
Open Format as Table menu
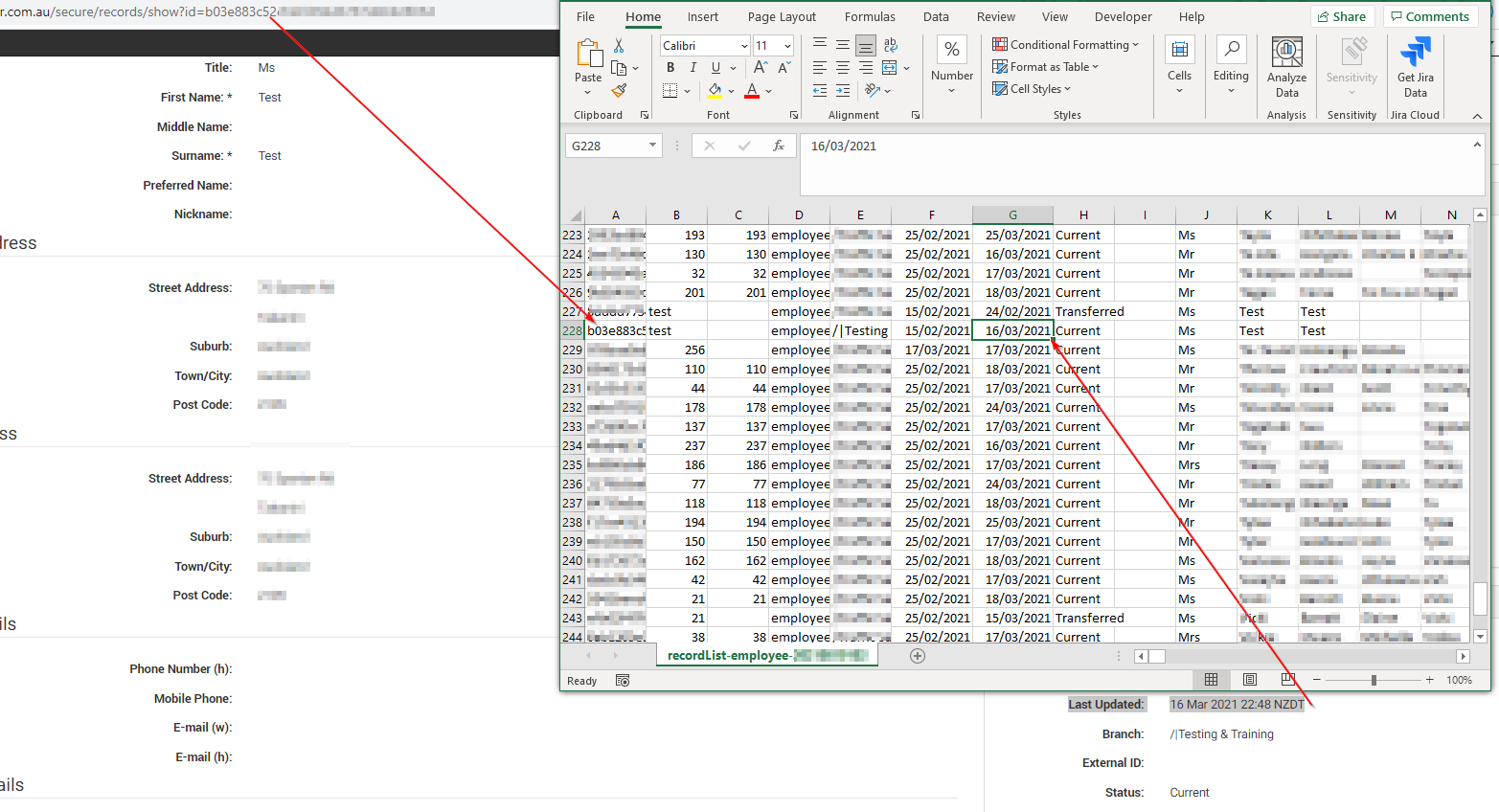point(1046,67)
